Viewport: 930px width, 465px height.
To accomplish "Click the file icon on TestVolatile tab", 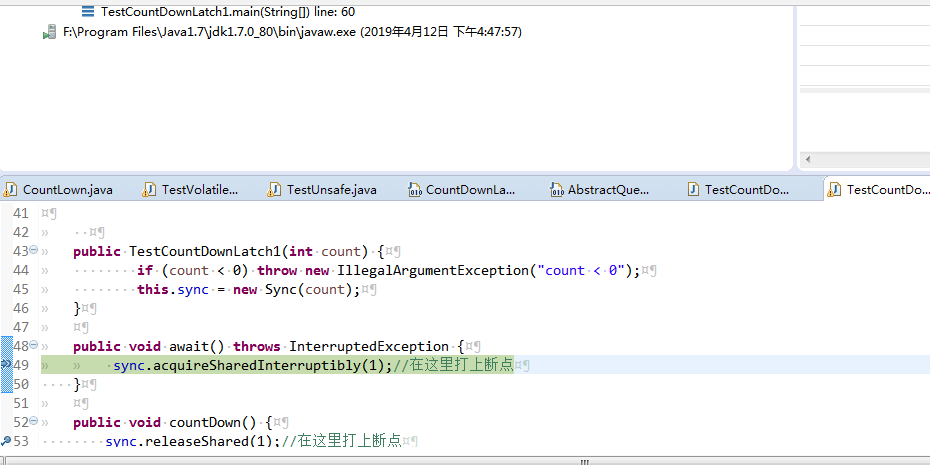I will click(149, 190).
